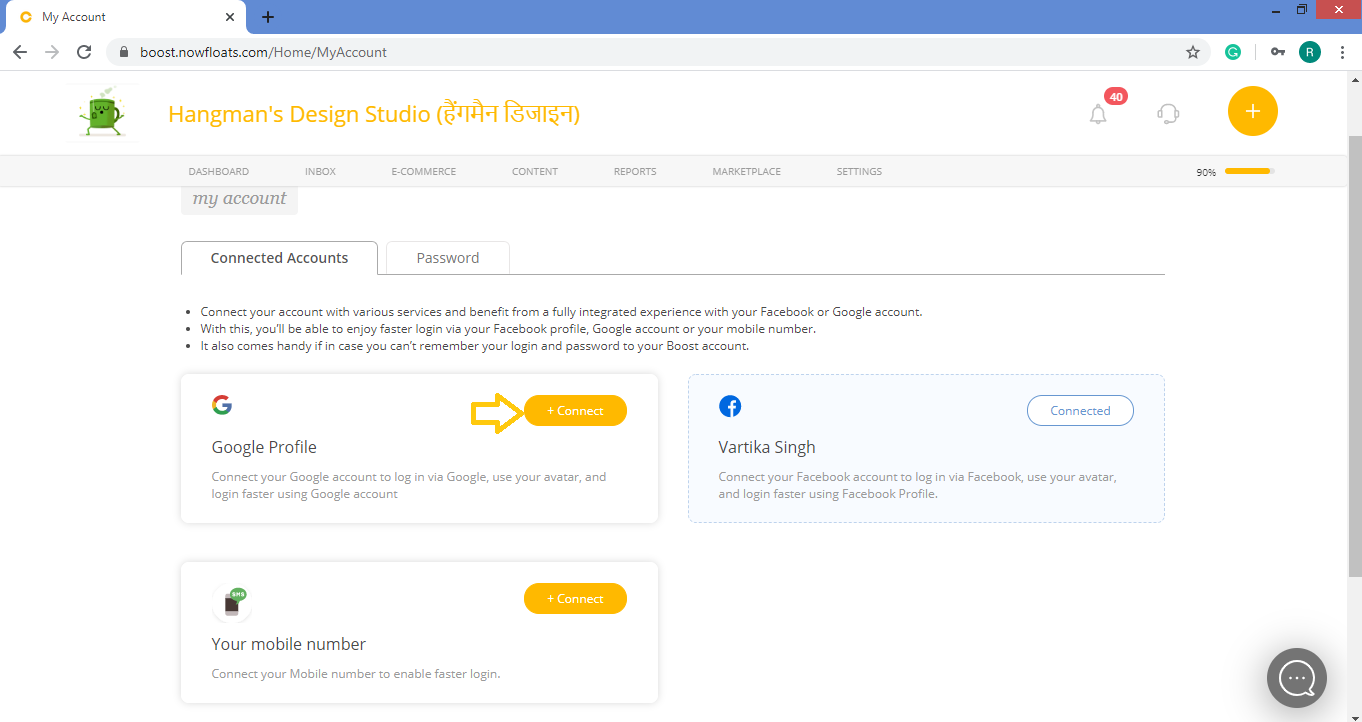Open the INBOX menu
This screenshot has width=1362, height=722.
[x=320, y=172]
